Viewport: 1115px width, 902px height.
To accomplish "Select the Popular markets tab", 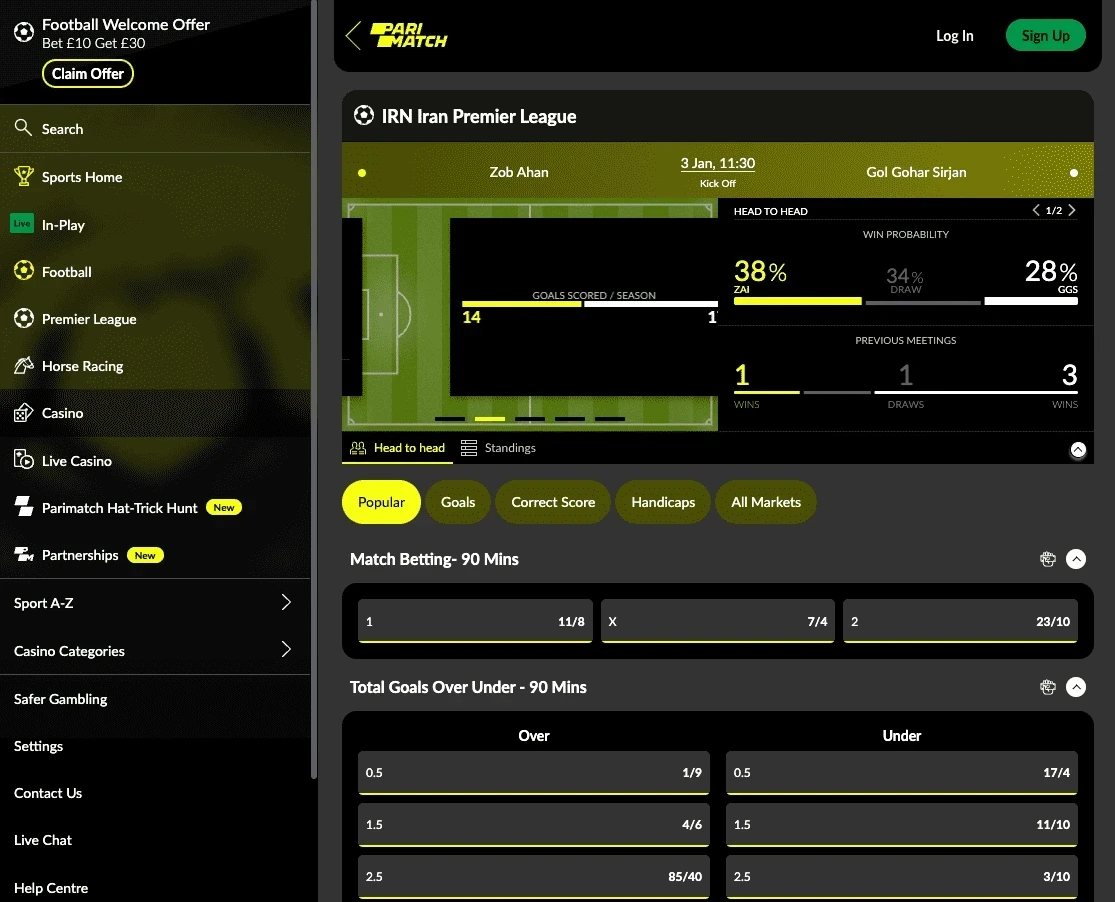I will coord(381,502).
